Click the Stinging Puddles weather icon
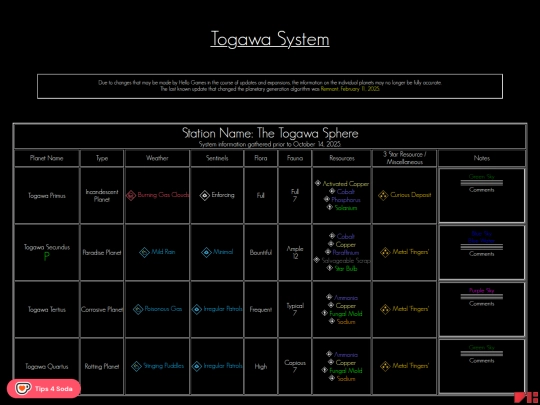Viewport: 540px width, 405px height. click(x=136, y=366)
